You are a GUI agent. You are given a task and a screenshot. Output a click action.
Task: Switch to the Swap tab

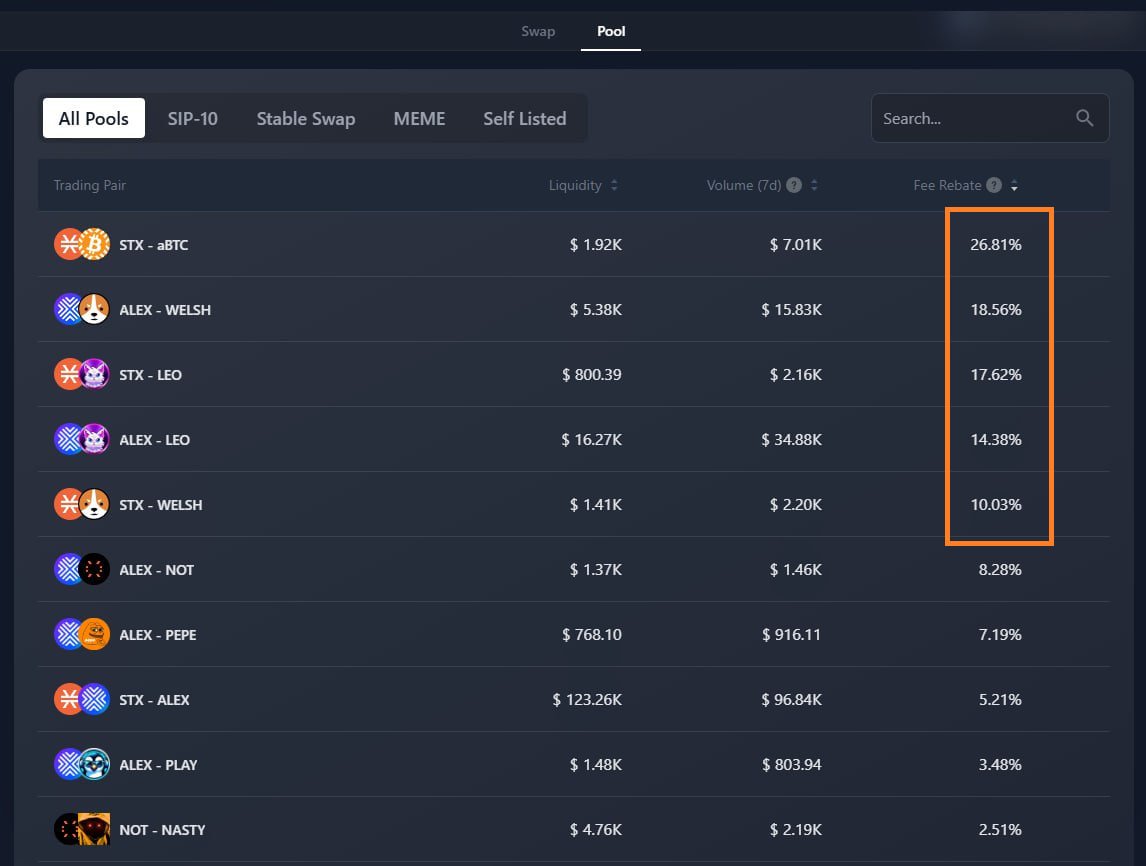pyautogui.click(x=538, y=31)
